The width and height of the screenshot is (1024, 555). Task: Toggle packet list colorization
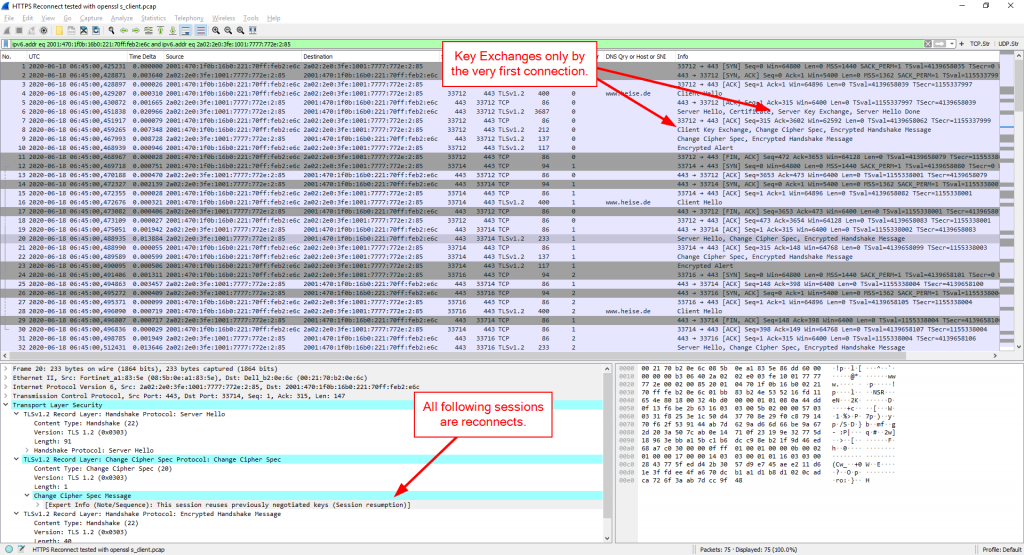[200, 31]
